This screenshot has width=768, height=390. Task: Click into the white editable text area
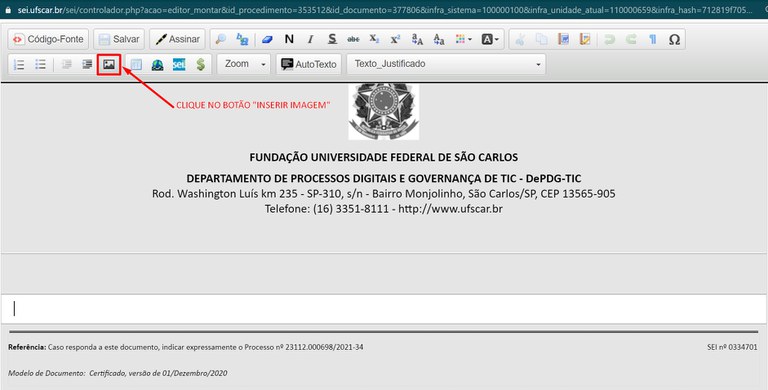[x=384, y=309]
